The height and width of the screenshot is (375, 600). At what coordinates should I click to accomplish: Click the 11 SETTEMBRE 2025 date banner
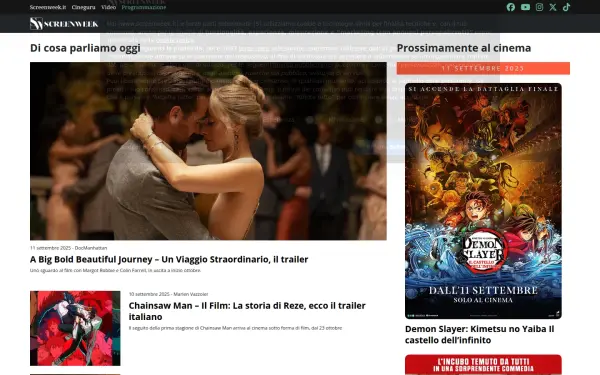click(483, 68)
